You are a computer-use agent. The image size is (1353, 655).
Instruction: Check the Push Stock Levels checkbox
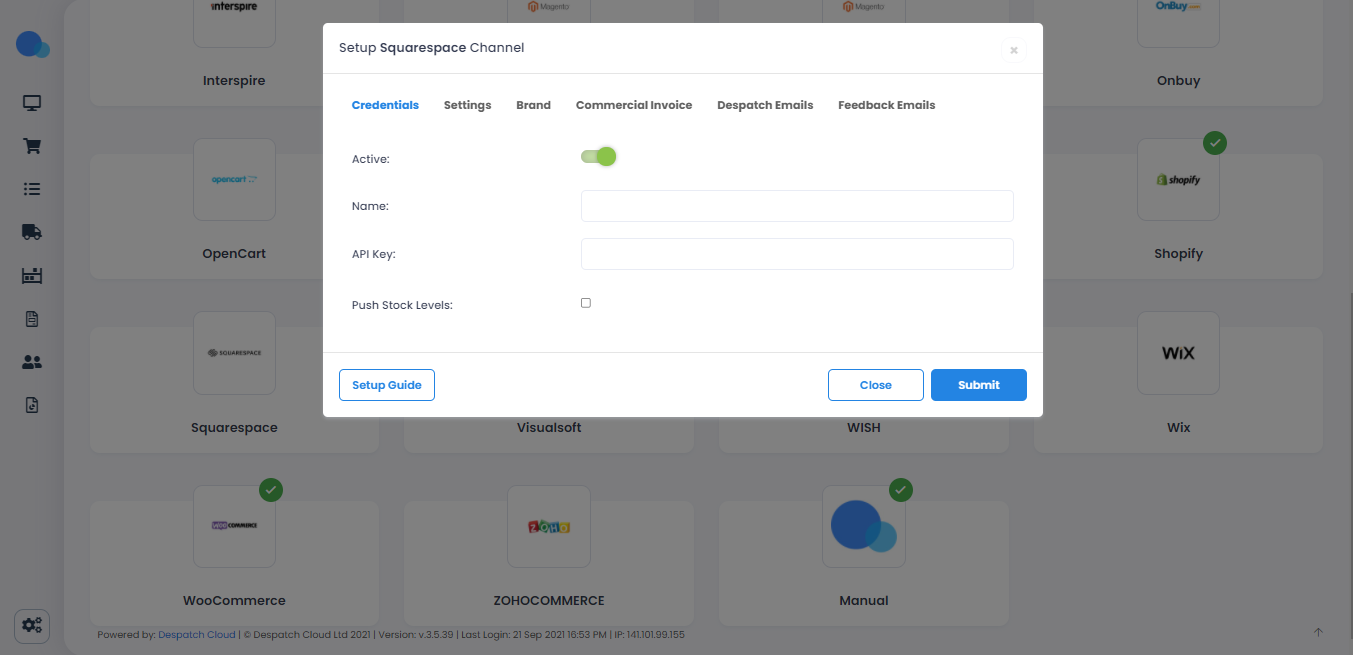[x=586, y=303]
